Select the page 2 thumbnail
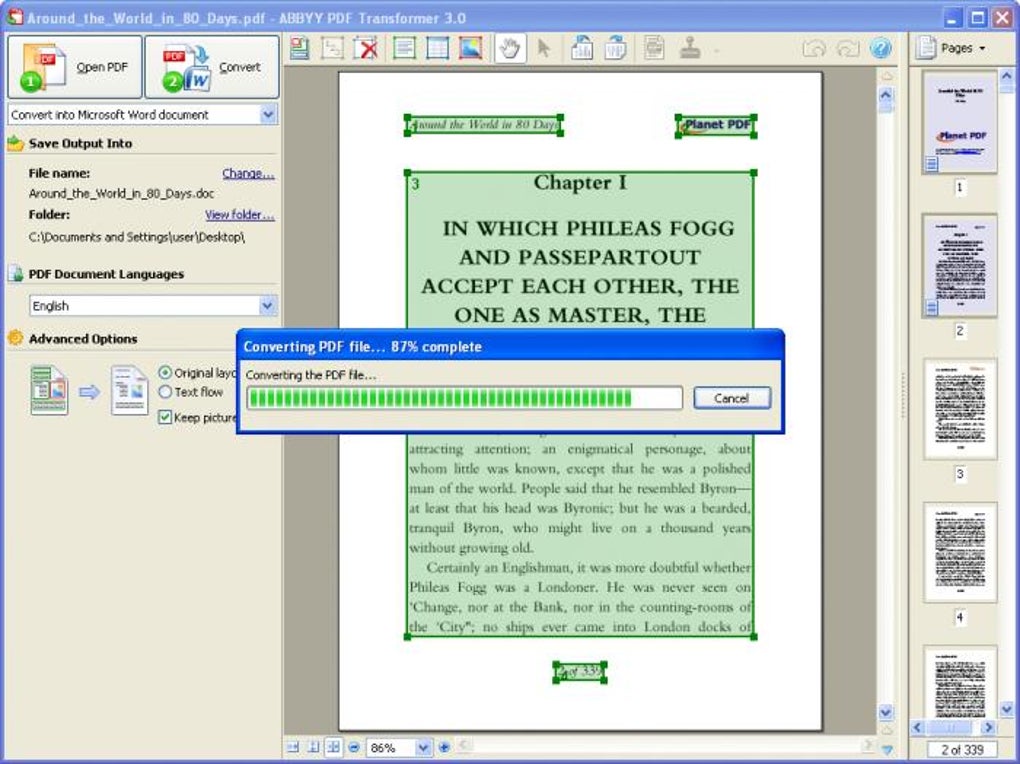This screenshot has height=764, width=1020. (x=960, y=266)
